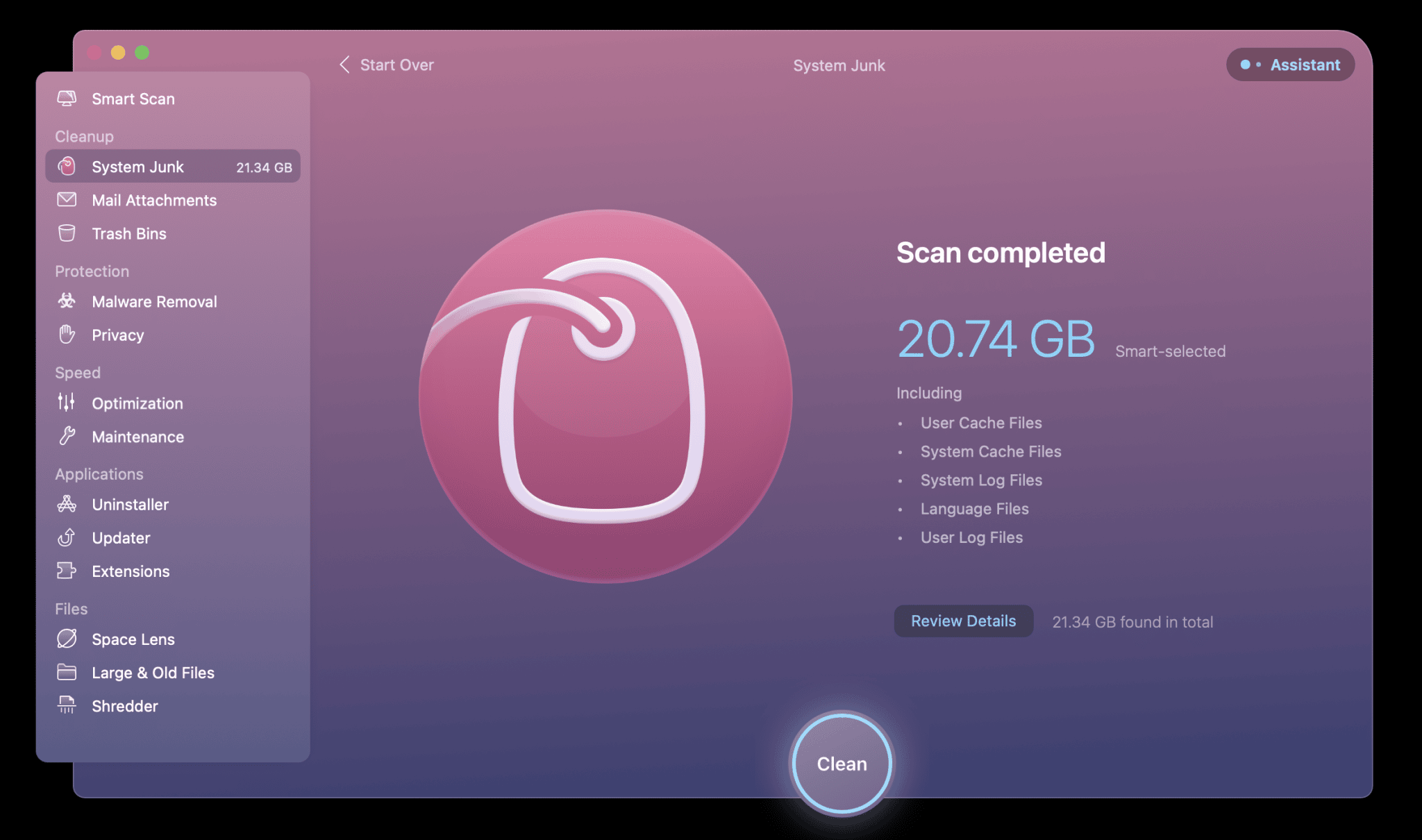Click the Trash Bins icon
This screenshot has width=1422, height=840.
pos(67,232)
